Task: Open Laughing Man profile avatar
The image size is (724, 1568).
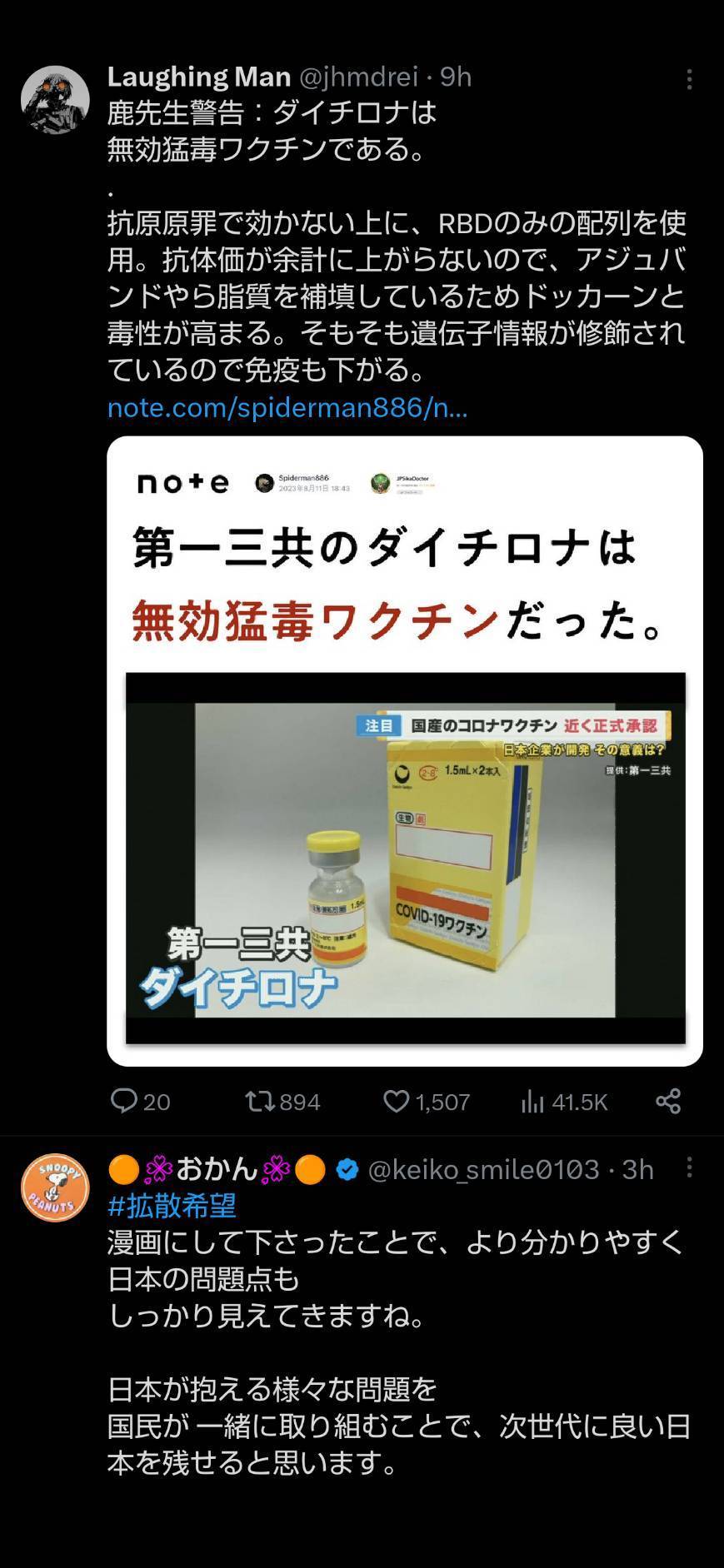Action: coord(55,100)
